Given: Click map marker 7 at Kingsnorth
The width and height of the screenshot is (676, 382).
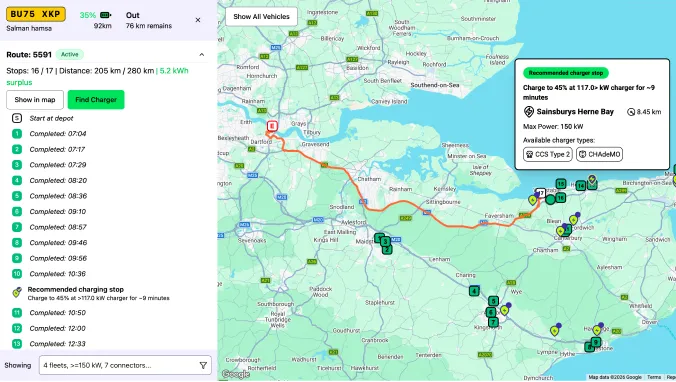Looking at the screenshot, I should tap(493, 322).
